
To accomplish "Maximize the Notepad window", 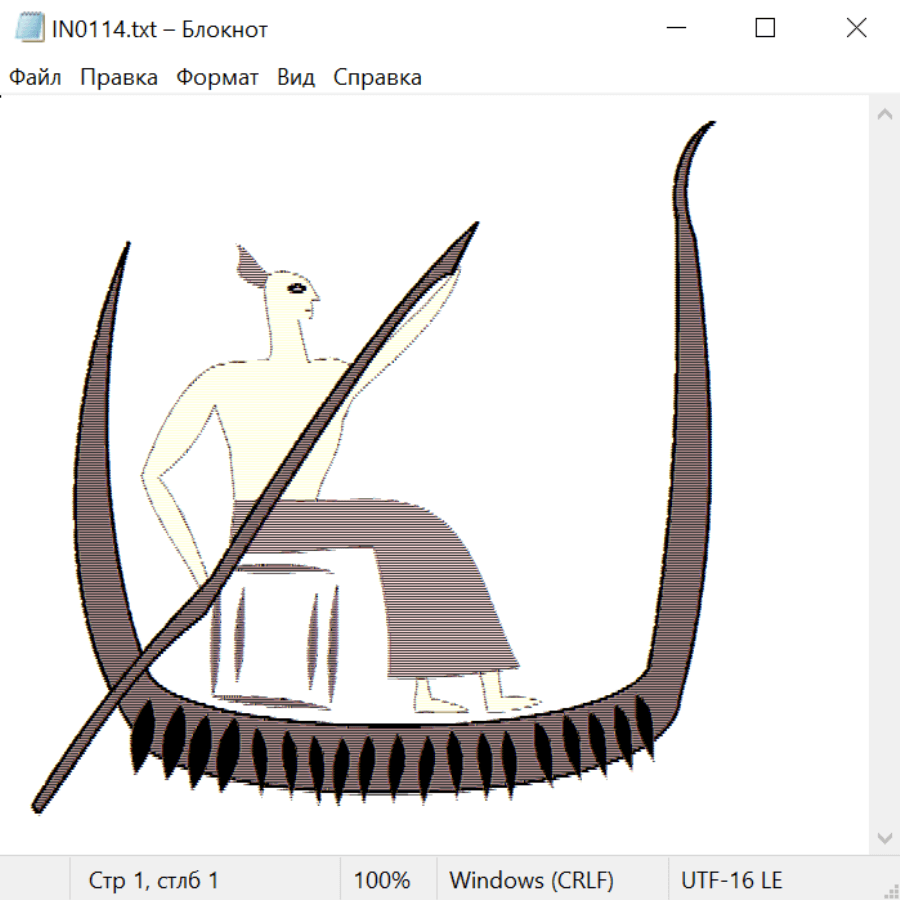I will (765, 29).
